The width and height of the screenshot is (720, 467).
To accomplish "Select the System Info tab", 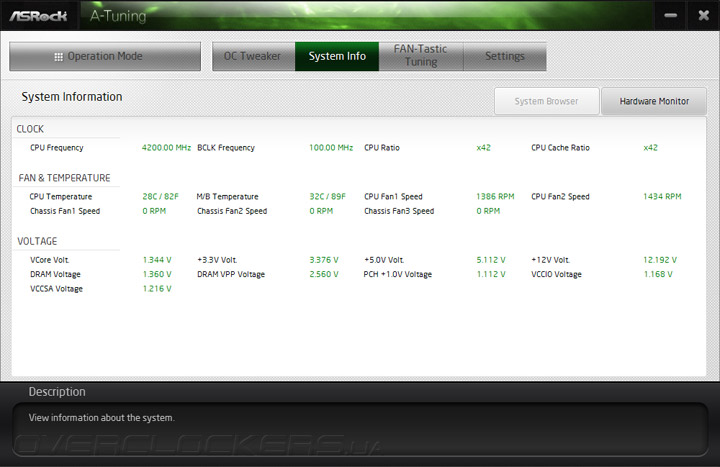I will click(x=337, y=56).
